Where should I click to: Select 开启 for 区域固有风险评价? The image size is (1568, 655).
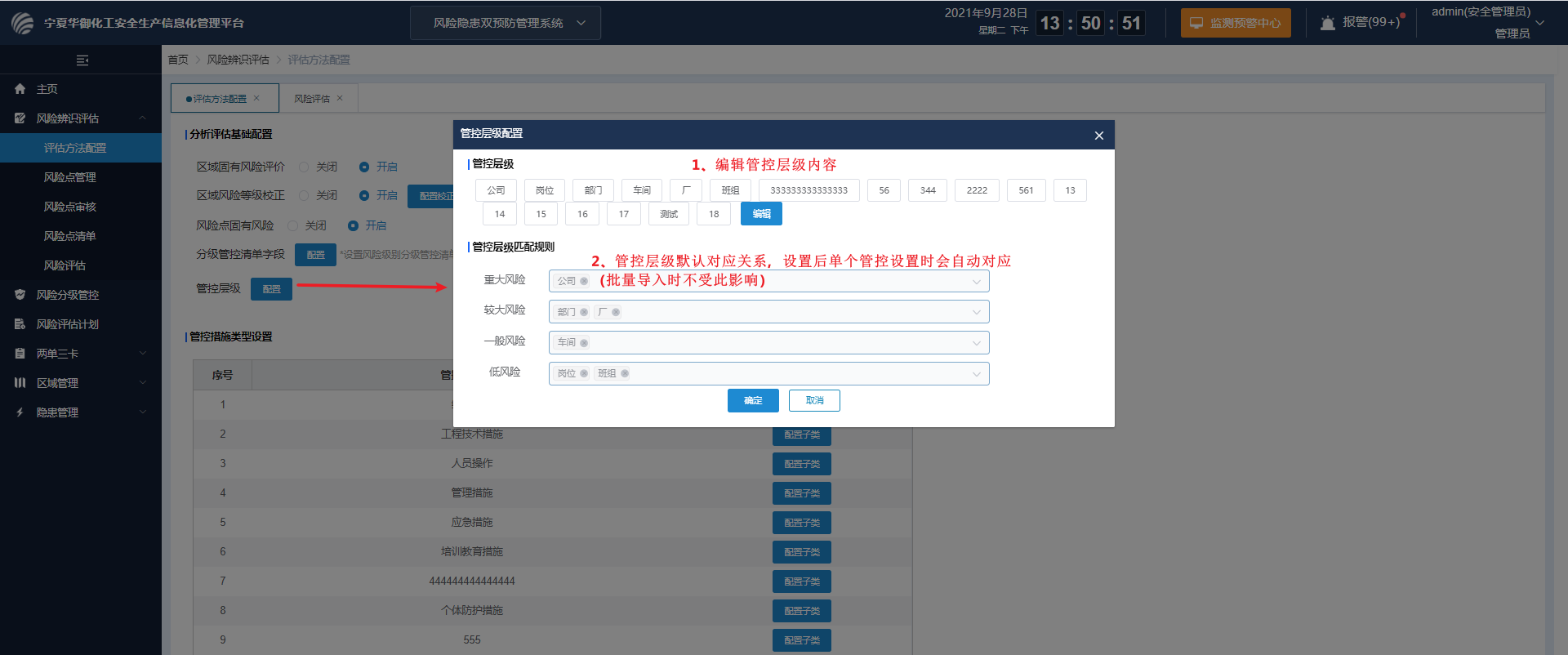pos(364,167)
